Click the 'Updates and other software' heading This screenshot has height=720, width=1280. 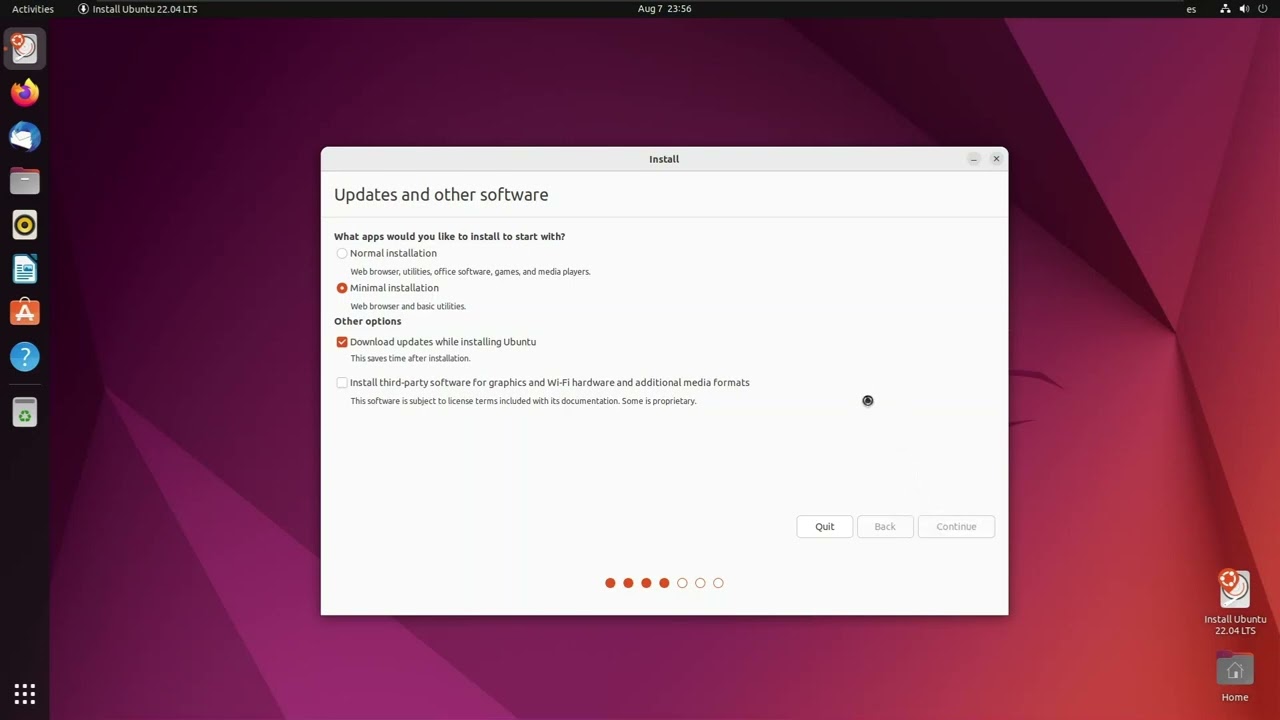point(441,195)
